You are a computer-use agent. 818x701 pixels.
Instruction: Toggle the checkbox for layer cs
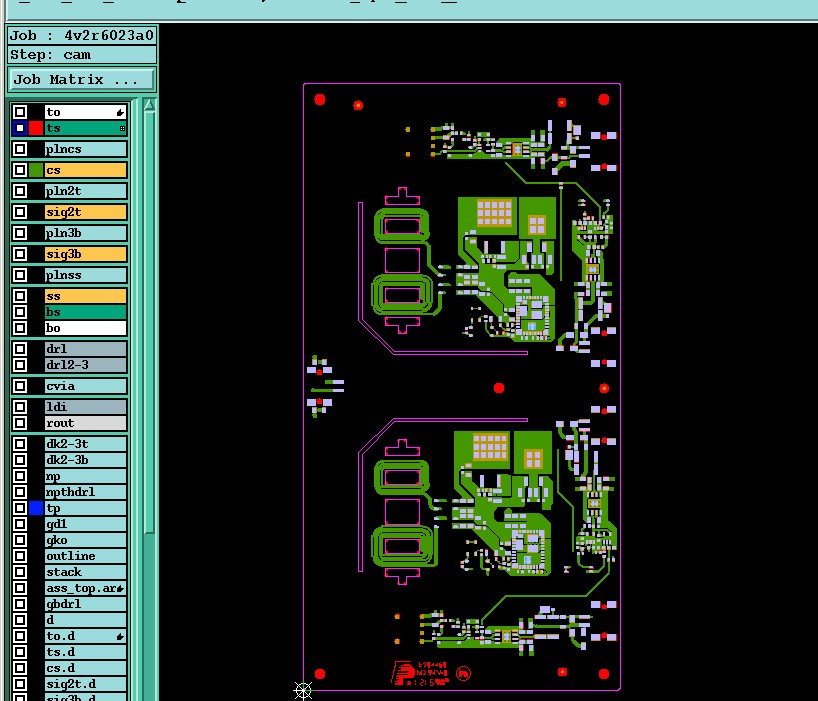click(x=20, y=170)
